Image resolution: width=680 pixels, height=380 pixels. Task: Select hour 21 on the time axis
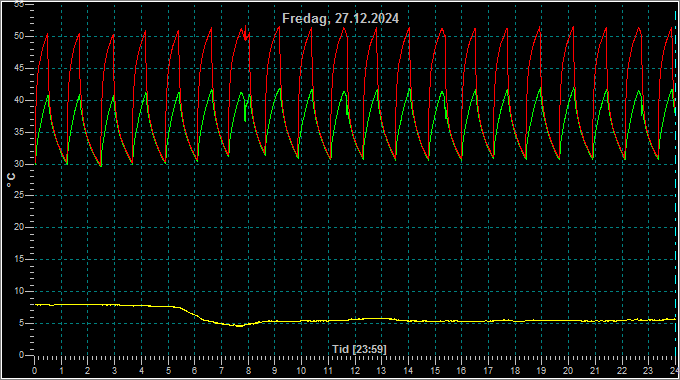click(x=595, y=371)
